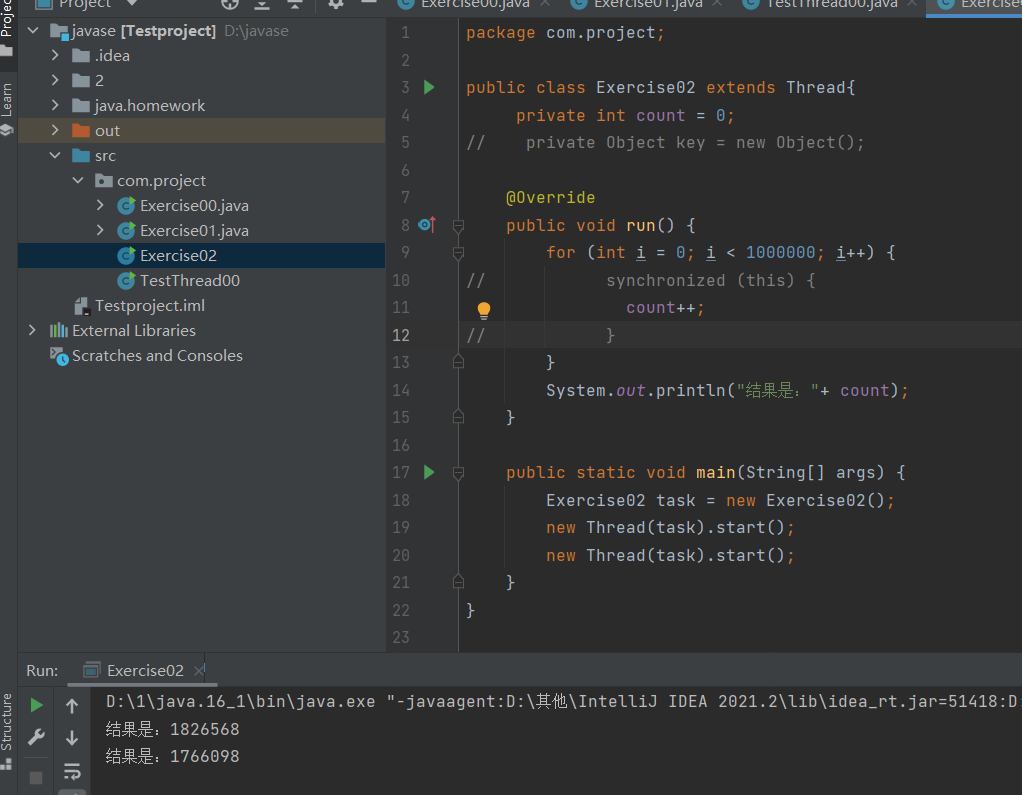This screenshot has width=1022, height=795.
Task: Click the .idea folder icon
Action: pos(81,56)
